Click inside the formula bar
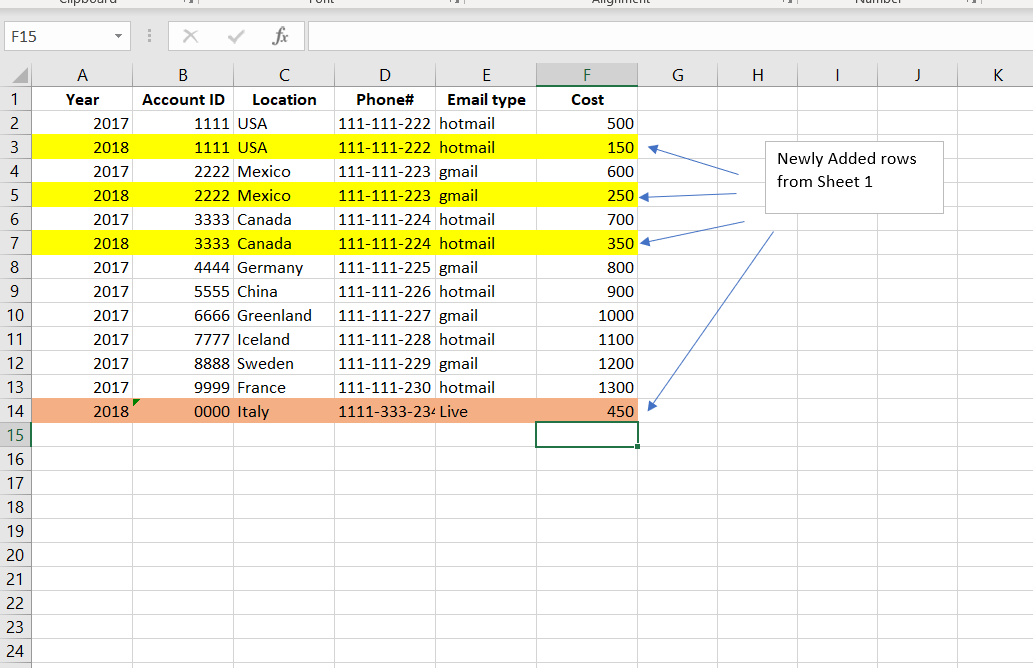The width and height of the screenshot is (1033, 668). pos(600,35)
